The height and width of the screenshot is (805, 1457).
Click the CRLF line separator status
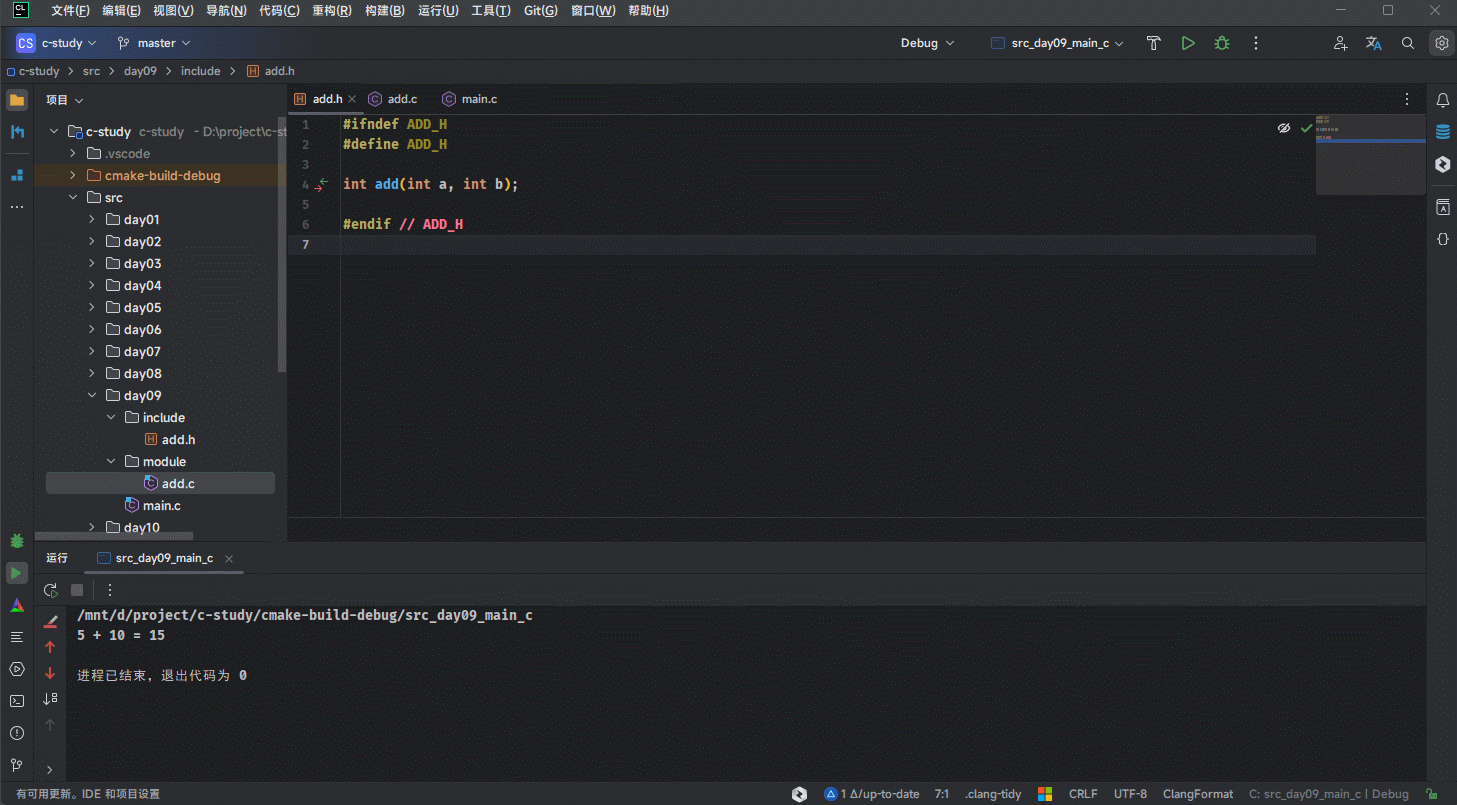click(1082, 794)
